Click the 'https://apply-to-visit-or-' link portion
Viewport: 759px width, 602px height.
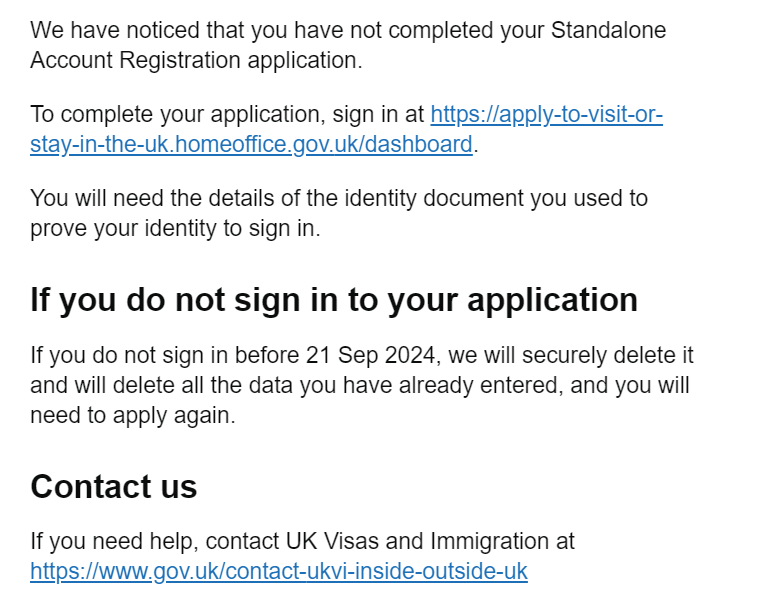coord(546,115)
